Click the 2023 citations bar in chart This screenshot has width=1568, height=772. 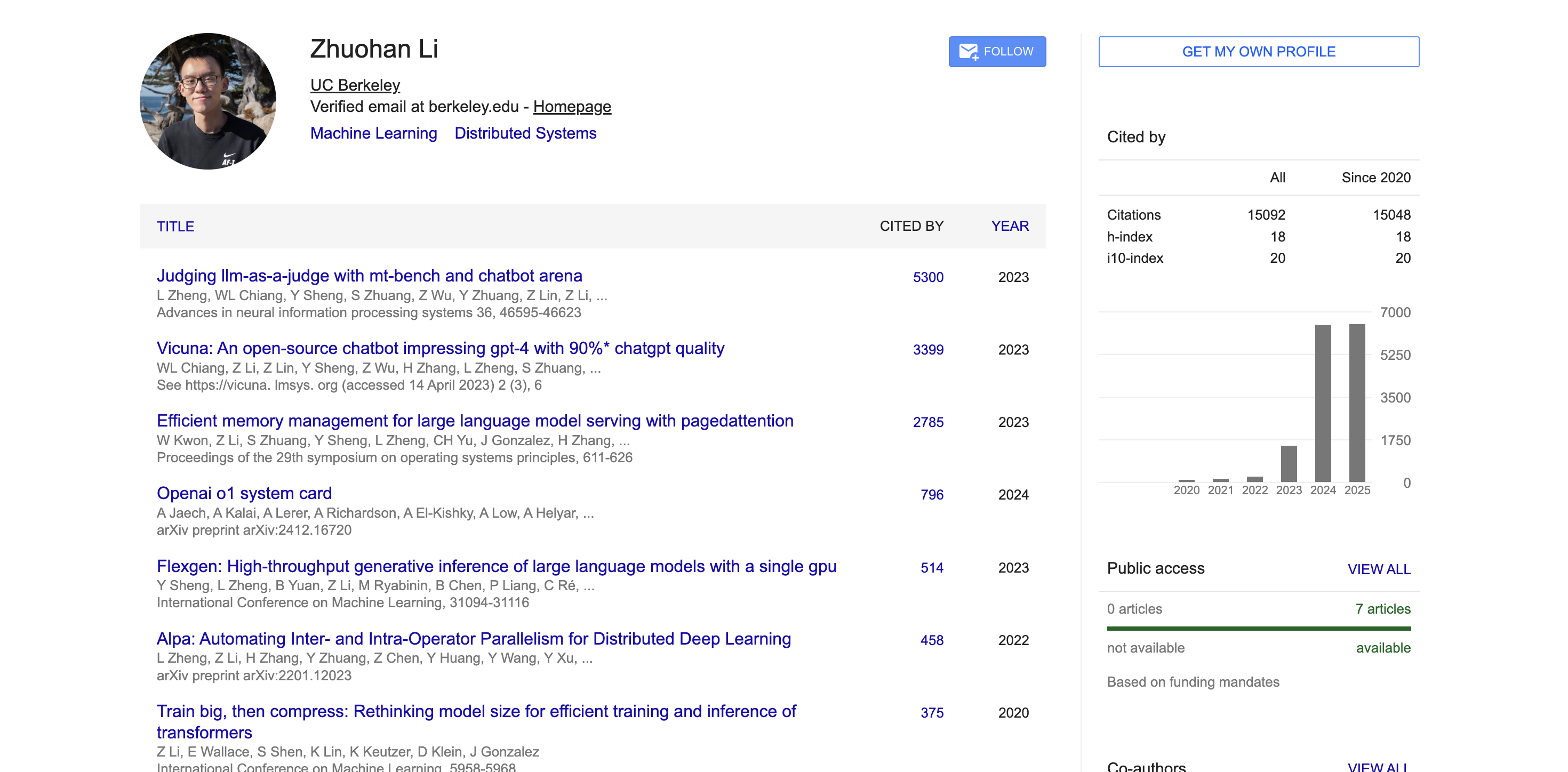[1288, 463]
